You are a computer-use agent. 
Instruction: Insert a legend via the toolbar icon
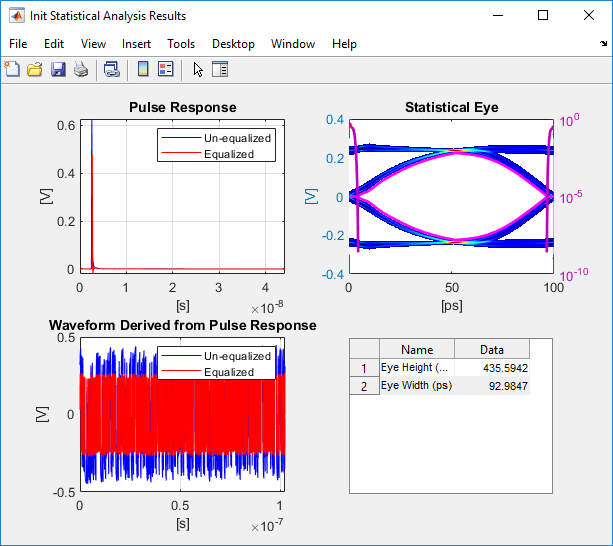[166, 70]
